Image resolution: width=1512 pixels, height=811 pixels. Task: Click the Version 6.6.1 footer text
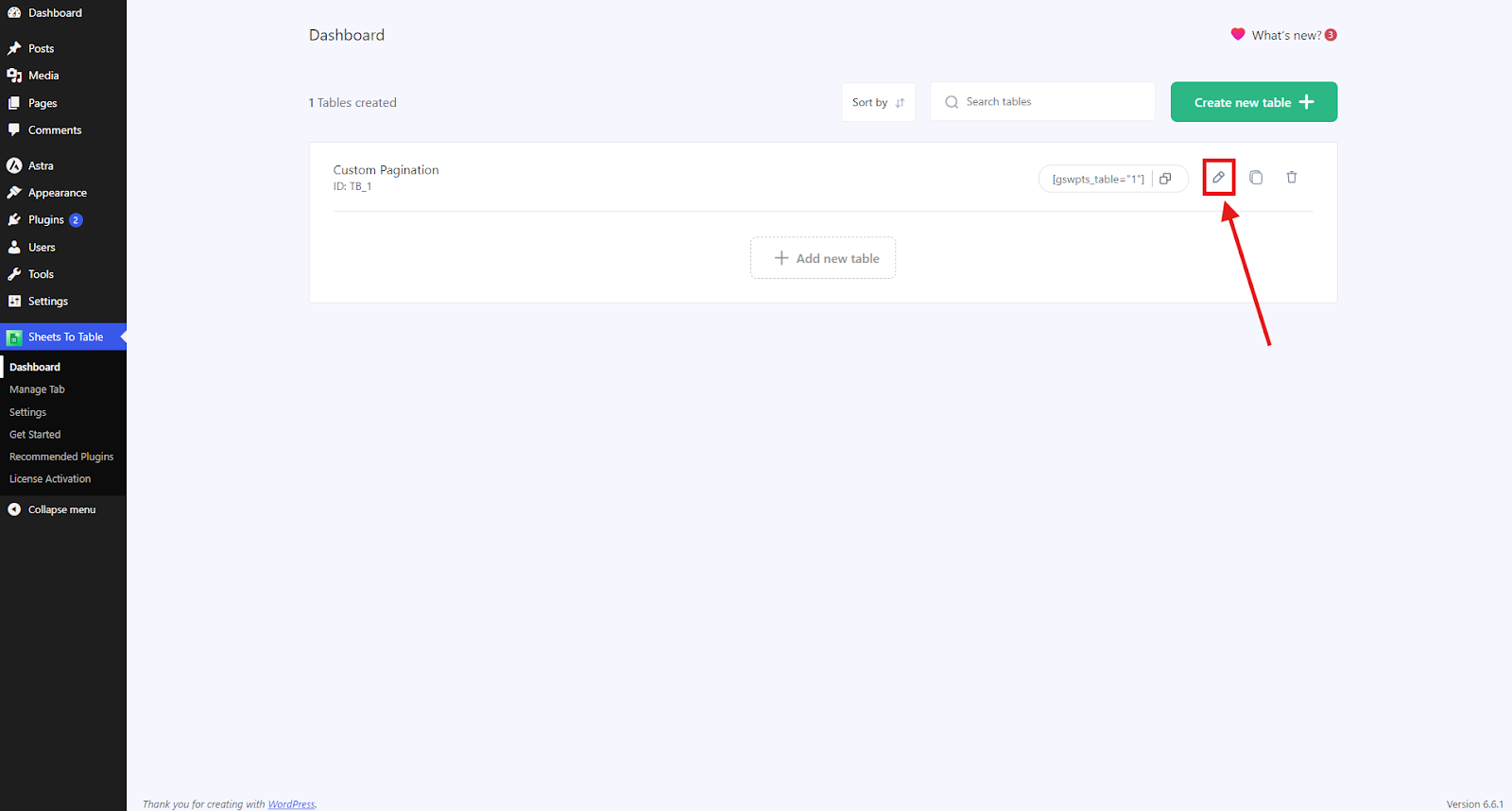tap(1474, 804)
